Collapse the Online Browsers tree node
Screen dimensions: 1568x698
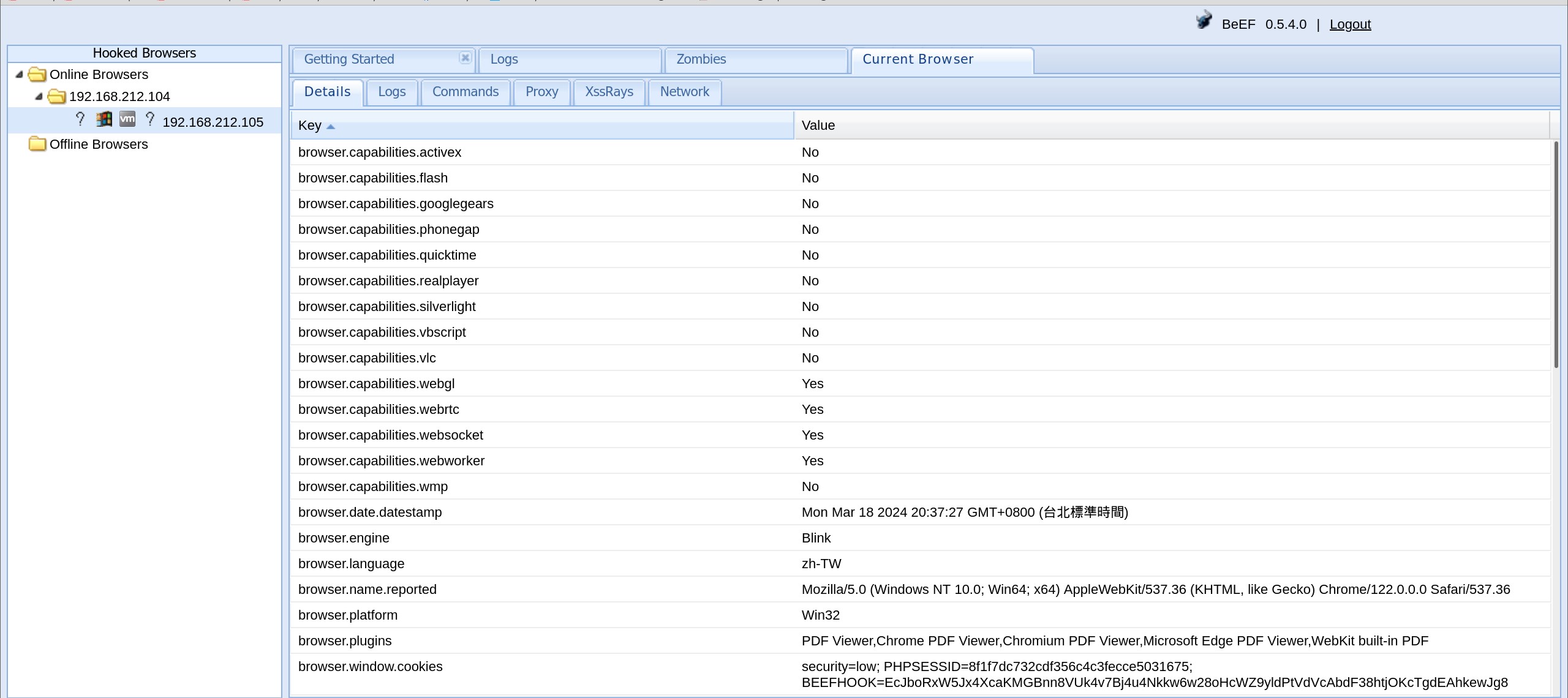(19, 75)
